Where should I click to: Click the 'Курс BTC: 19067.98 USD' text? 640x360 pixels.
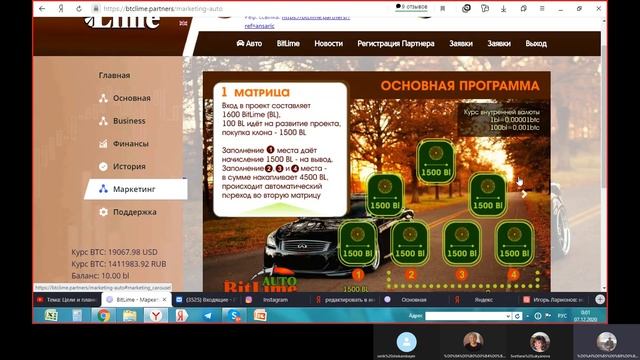tap(114, 252)
